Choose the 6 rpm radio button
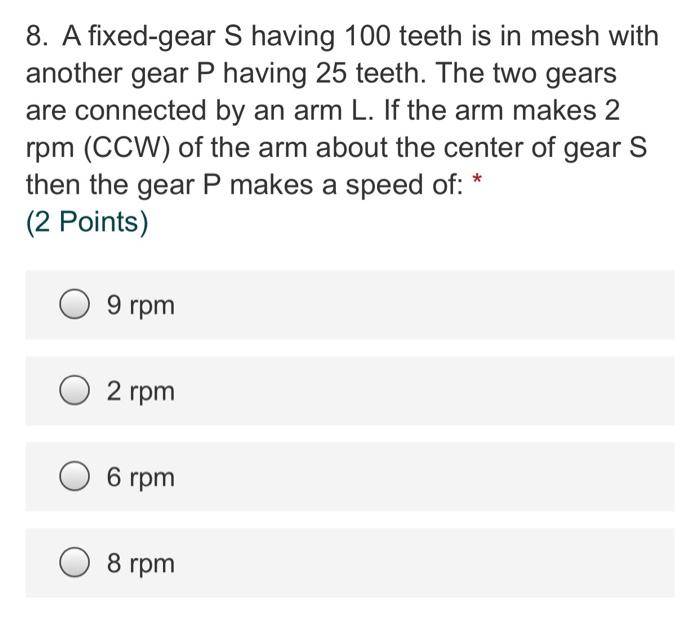This screenshot has height=641, width=700. click(74, 476)
